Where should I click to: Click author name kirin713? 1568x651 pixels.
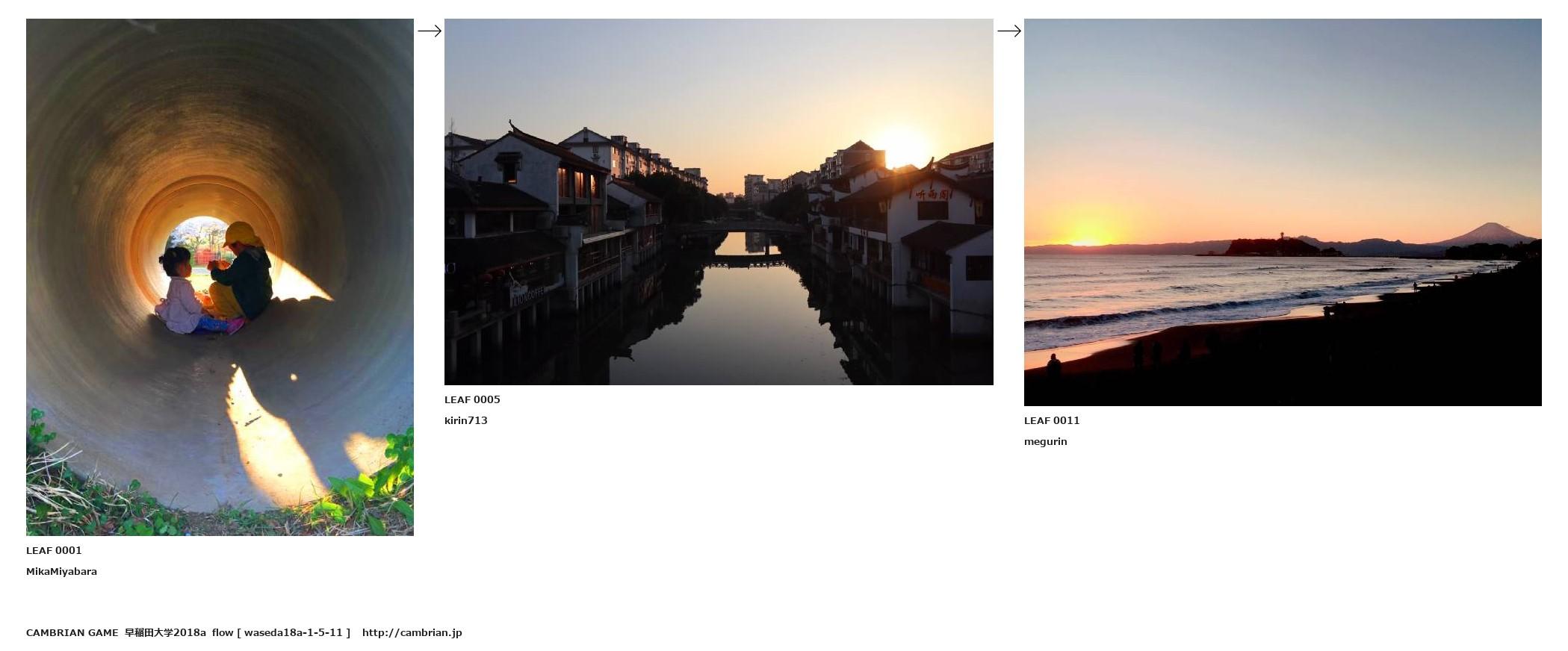point(466,420)
